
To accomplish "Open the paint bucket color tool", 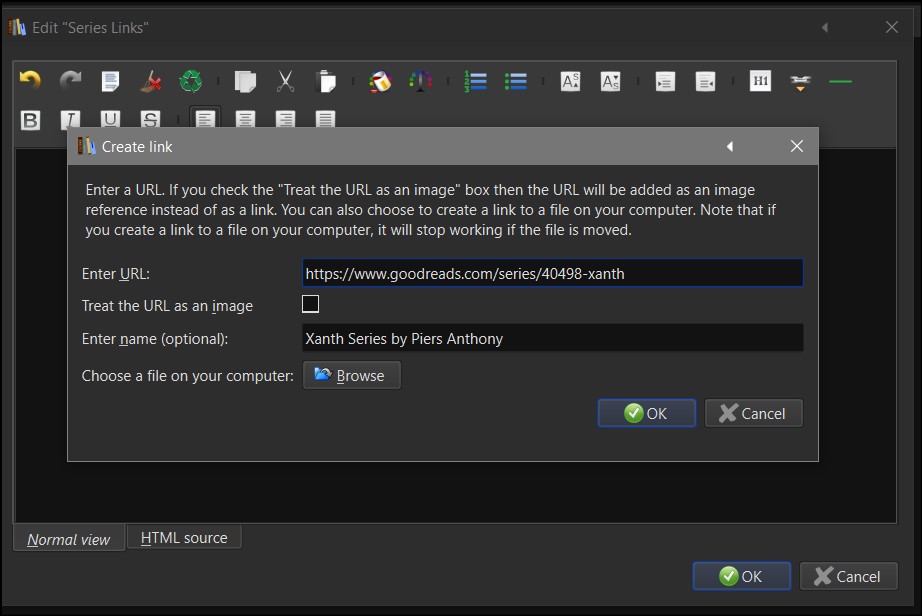I will [380, 81].
